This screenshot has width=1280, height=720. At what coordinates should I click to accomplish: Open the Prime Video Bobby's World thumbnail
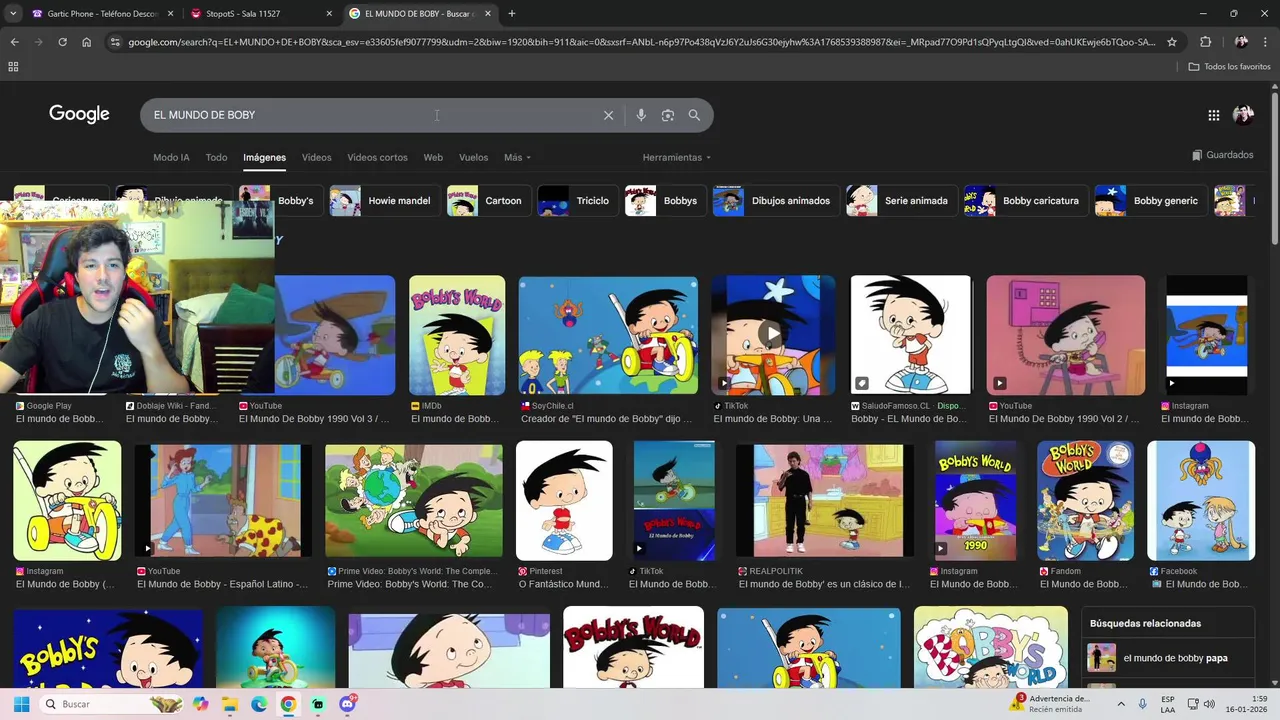(414, 500)
